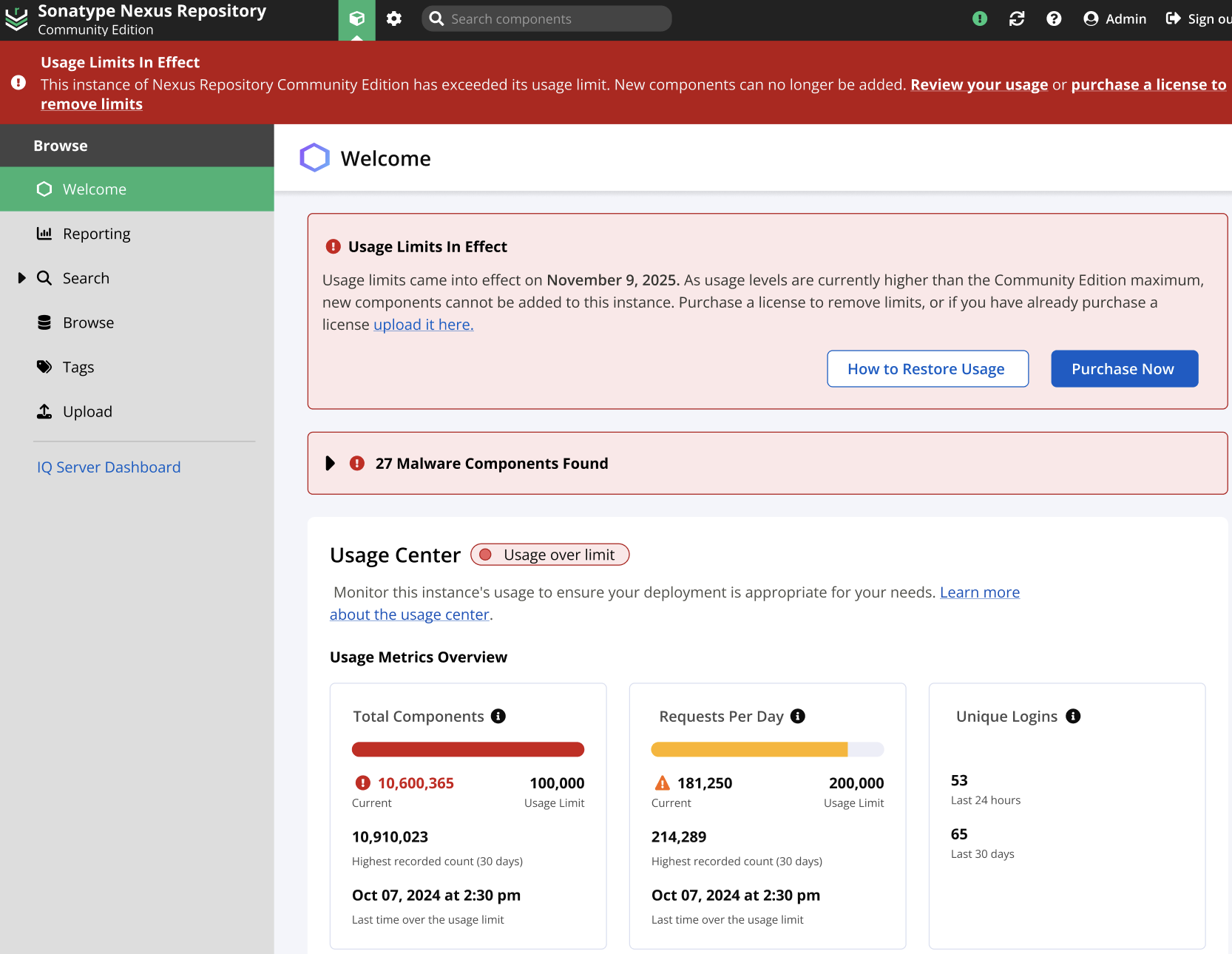Click the Usage Center heading
Viewport: 1232px width, 954px height.
tap(395, 555)
